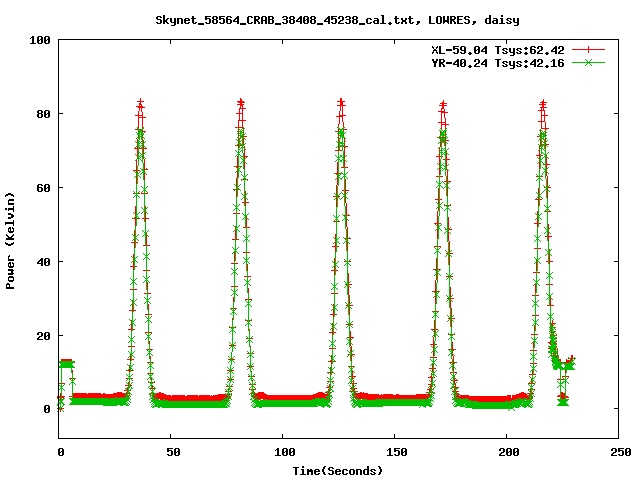
Task: Click the y-axis tick label 20
Action: (43, 336)
